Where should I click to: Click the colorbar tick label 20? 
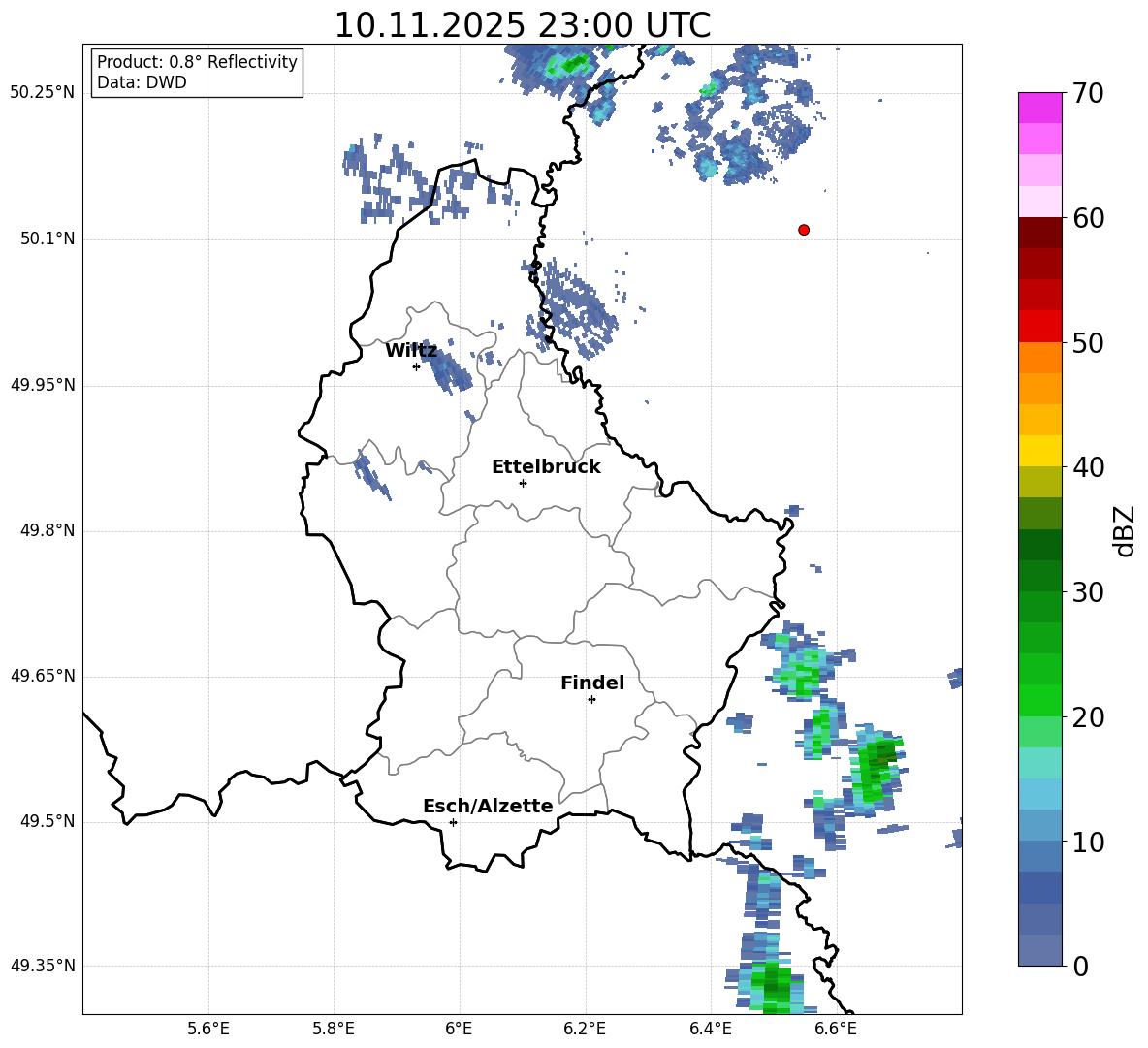[1088, 717]
